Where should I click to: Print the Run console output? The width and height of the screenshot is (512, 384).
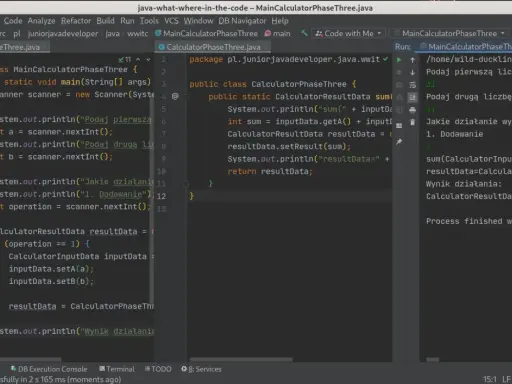(x=412, y=110)
